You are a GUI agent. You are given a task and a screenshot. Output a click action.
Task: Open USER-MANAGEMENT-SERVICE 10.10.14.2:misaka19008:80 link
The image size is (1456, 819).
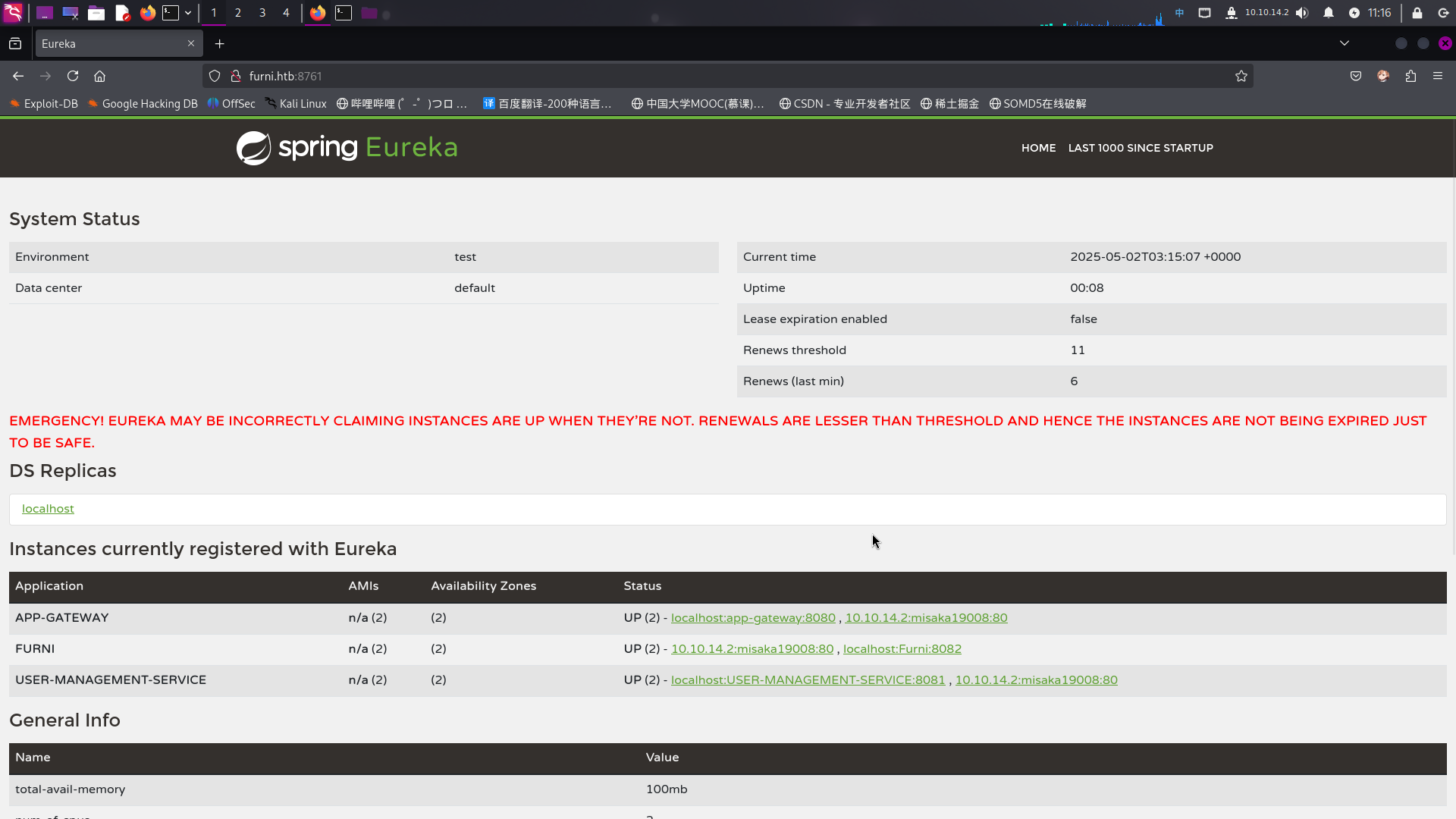pos(1036,680)
